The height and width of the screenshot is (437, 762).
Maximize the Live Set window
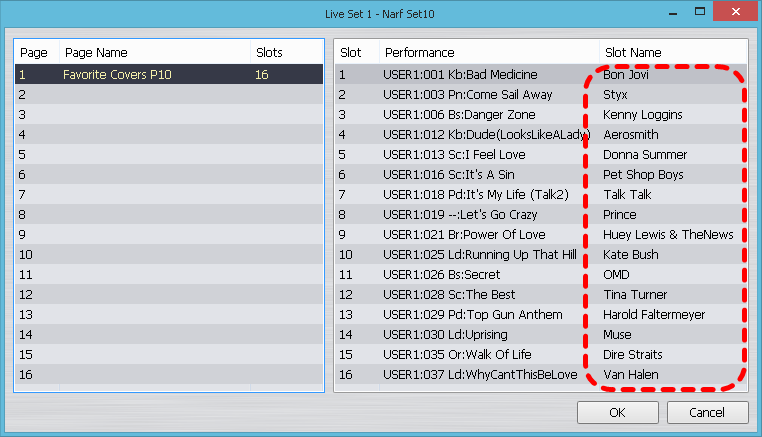click(700, 11)
